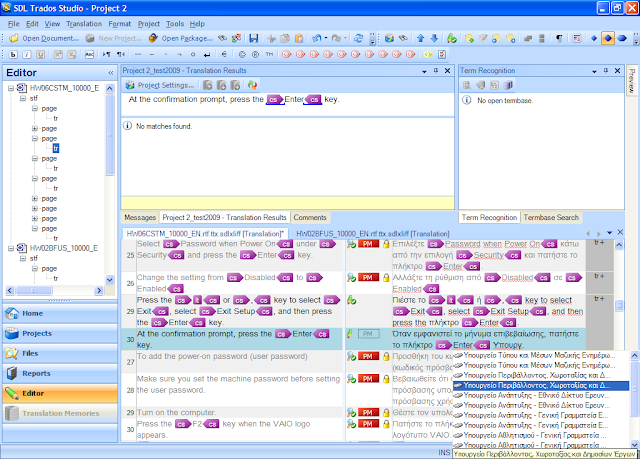640x459 pixels.
Task: Select the highlighted tr tree item
Action: click(56, 149)
